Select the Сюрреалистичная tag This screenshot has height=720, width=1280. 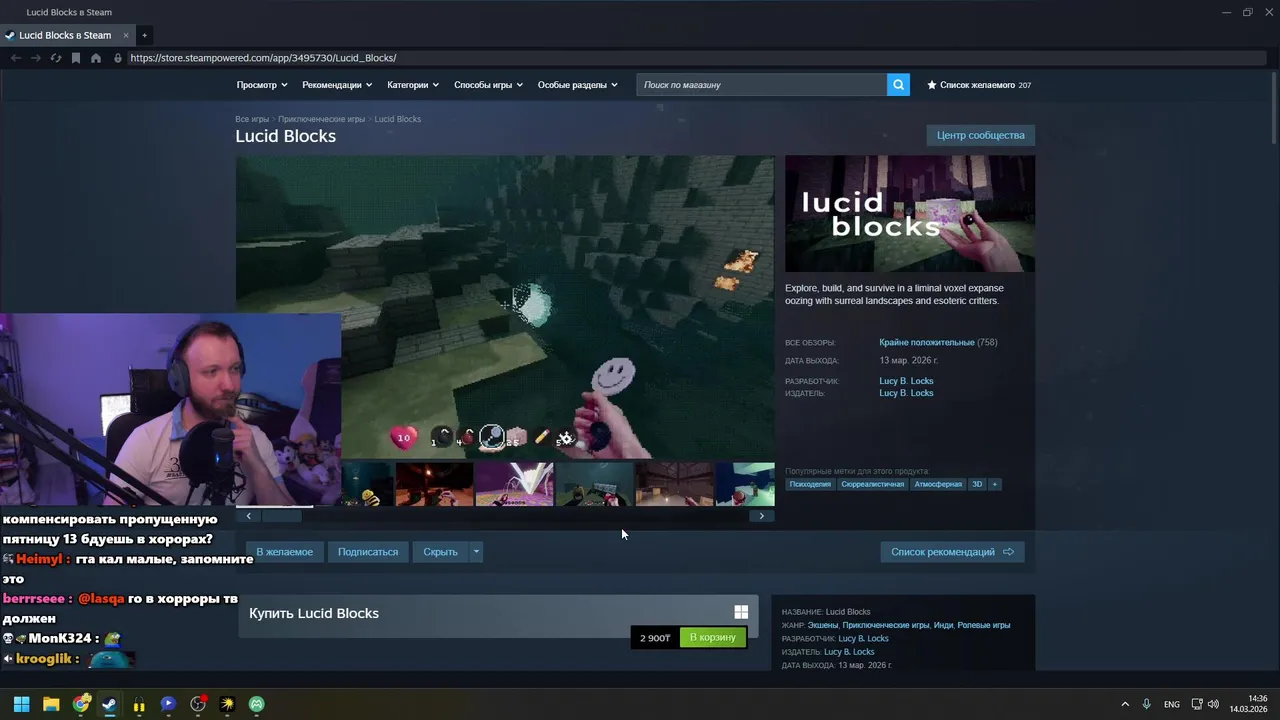click(x=872, y=484)
